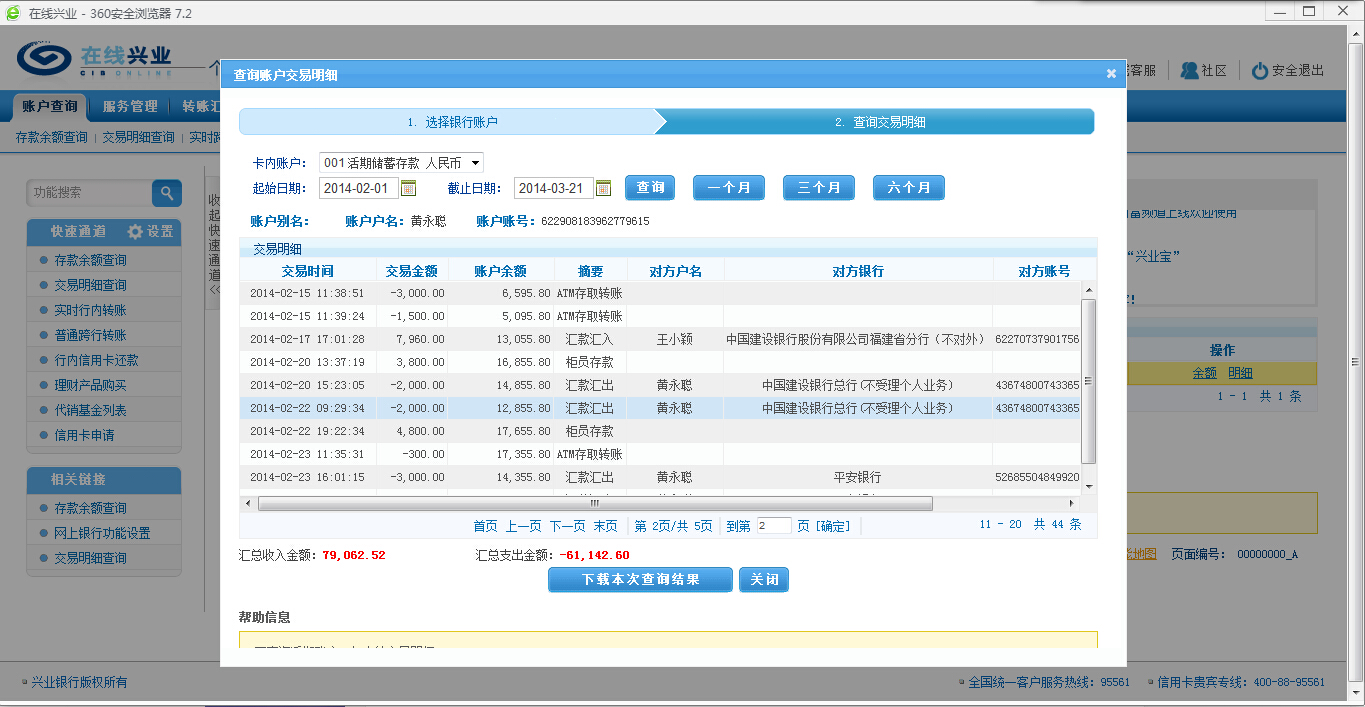The image size is (1365, 707).
Task: Download results via 下载本次查询结果 button
Action: coord(640,580)
